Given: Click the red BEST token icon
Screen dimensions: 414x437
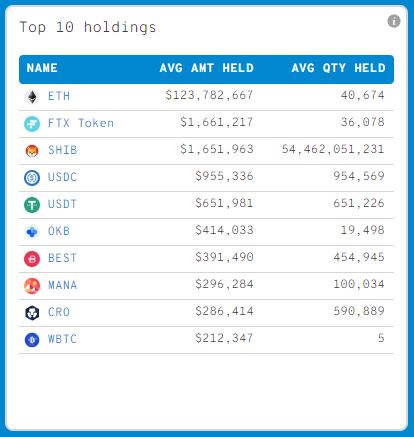Looking at the screenshot, I should tap(32, 259).
